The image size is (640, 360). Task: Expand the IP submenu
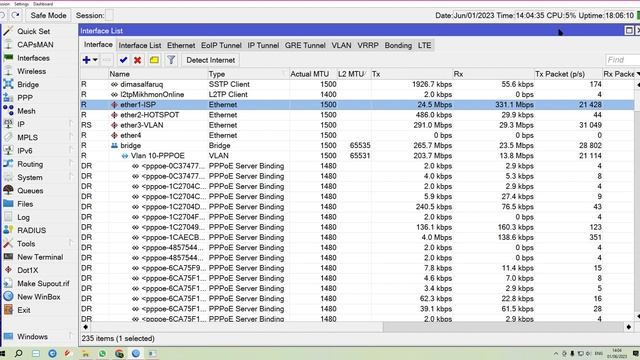[20, 124]
